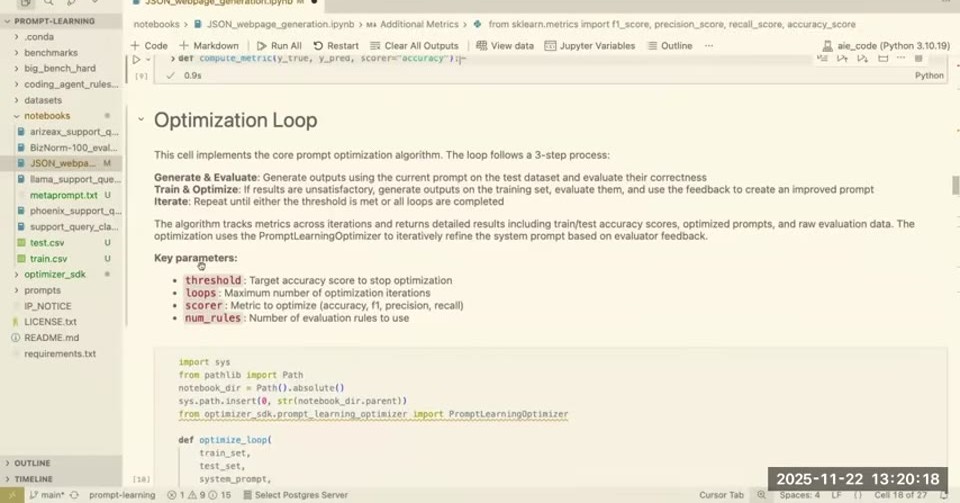
Task: Restart the Jupyter kernel
Action: 336,46
